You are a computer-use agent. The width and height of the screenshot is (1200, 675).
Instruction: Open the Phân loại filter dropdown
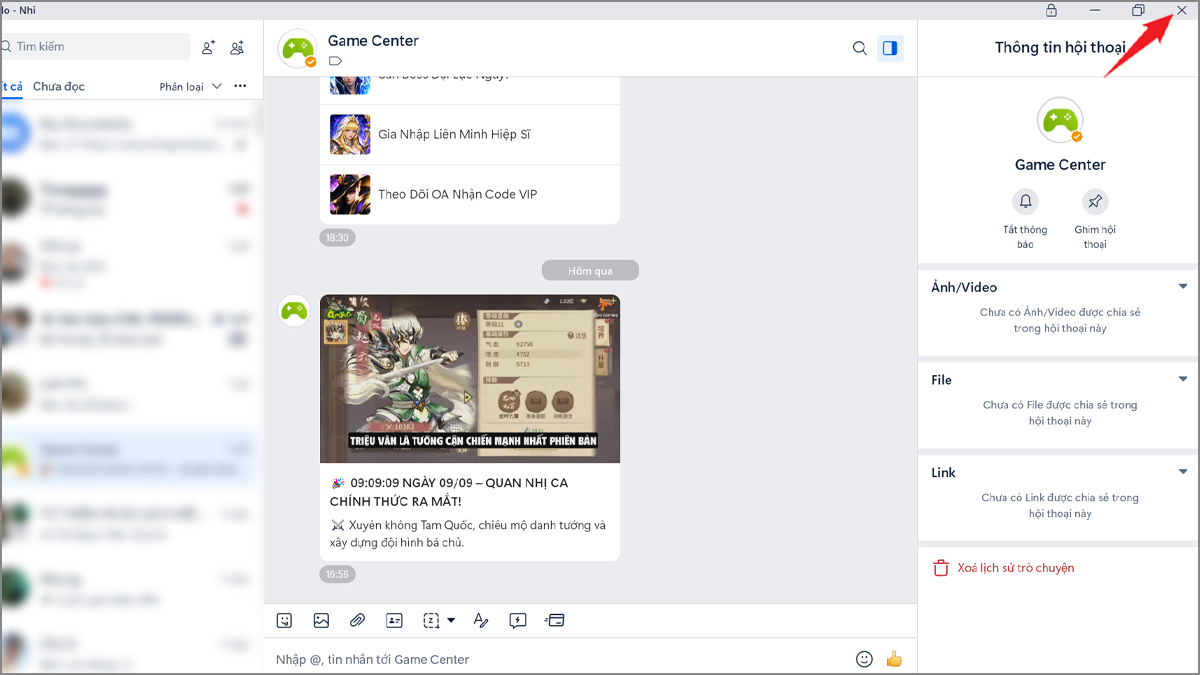190,87
